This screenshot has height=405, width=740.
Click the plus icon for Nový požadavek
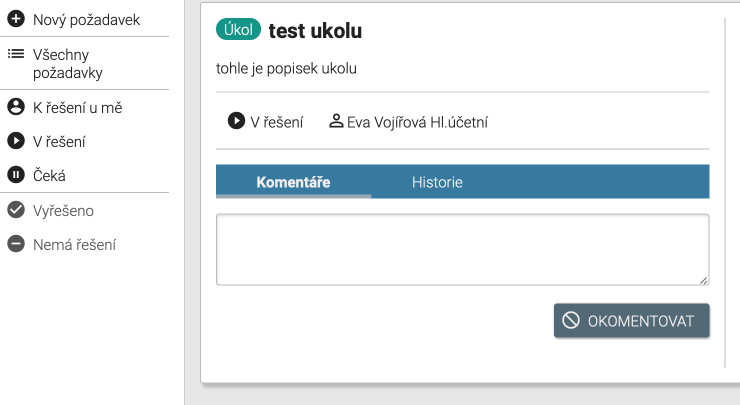click(x=16, y=19)
